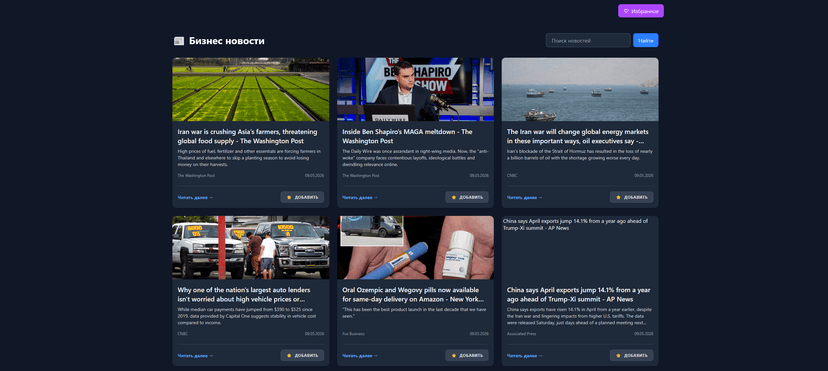This screenshot has height=371, width=828.
Task: Click the 09.05.2026 date on Ozempic card
Action: [x=479, y=334]
